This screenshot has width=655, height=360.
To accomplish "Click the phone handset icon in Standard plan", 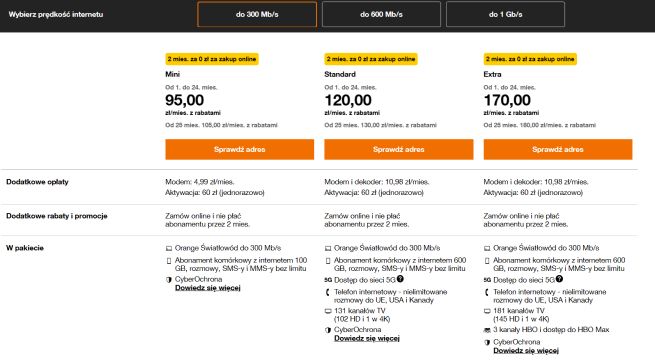I will (x=328, y=292).
